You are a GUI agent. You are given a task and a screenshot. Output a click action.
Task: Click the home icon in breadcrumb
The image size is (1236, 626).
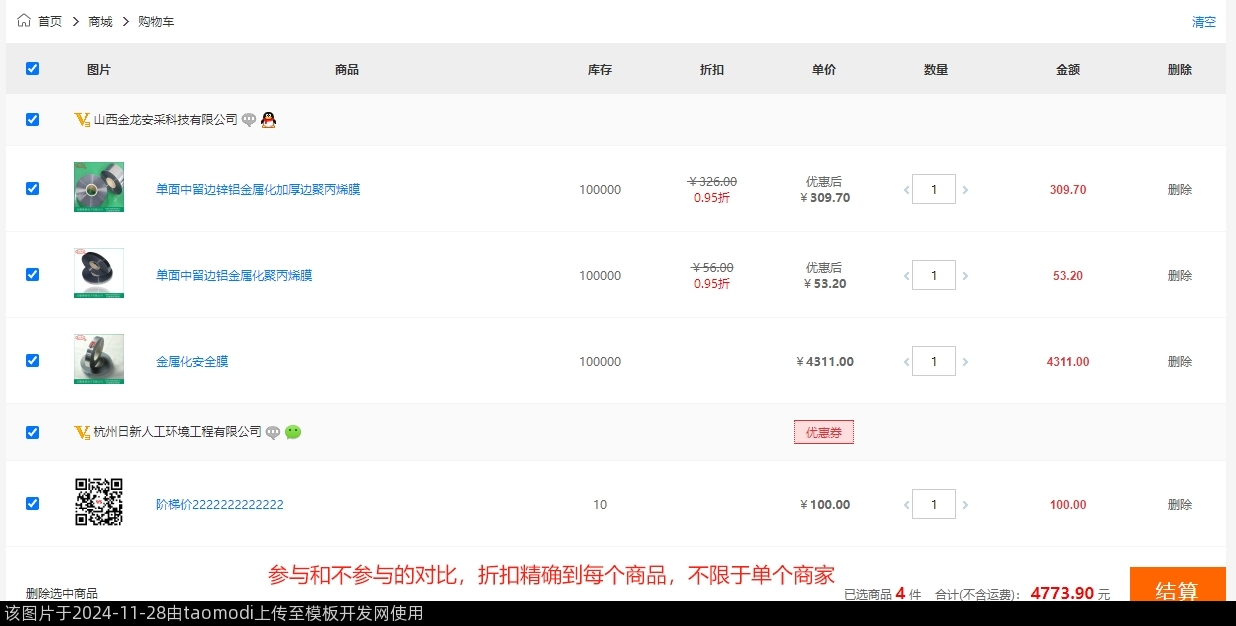coord(24,21)
